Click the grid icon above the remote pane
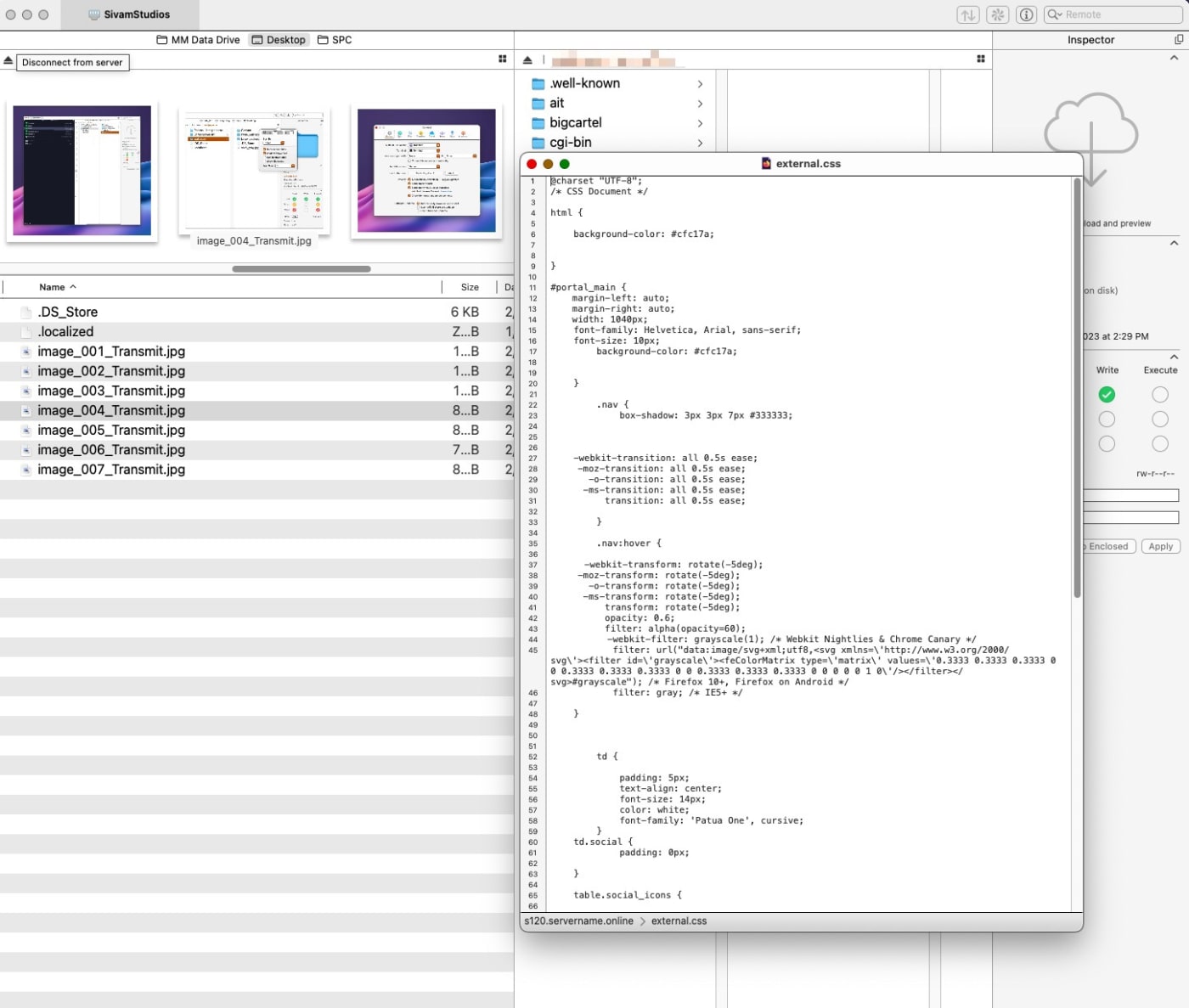The width and height of the screenshot is (1189, 1008). coord(981,59)
